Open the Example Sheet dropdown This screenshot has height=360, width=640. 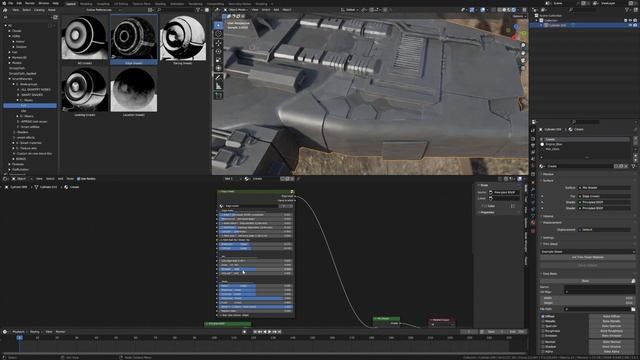[588, 252]
